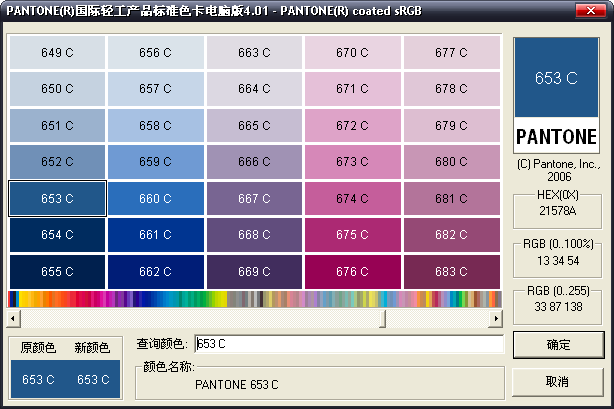This screenshot has height=409, width=614.
Task: Click the RGB percent value 13 34 54
Action: tap(558, 261)
